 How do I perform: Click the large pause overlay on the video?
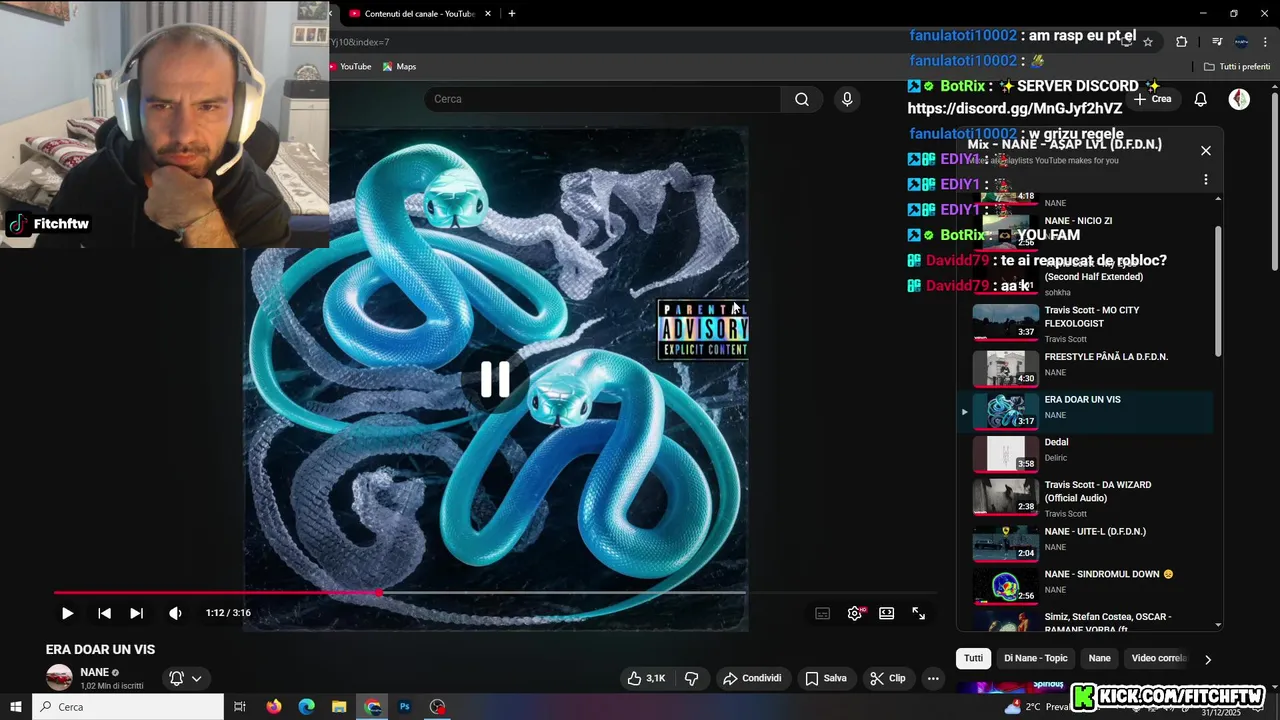[x=495, y=379]
